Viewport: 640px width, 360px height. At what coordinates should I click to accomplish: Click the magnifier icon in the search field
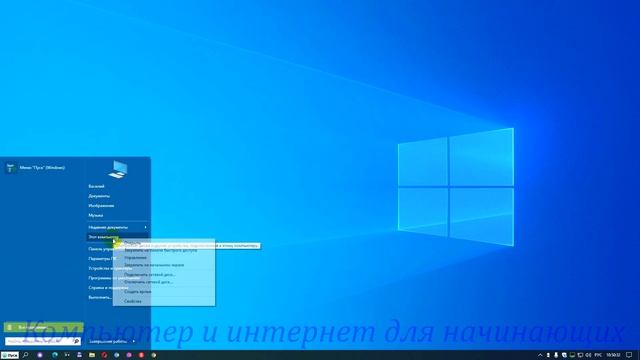(76, 341)
